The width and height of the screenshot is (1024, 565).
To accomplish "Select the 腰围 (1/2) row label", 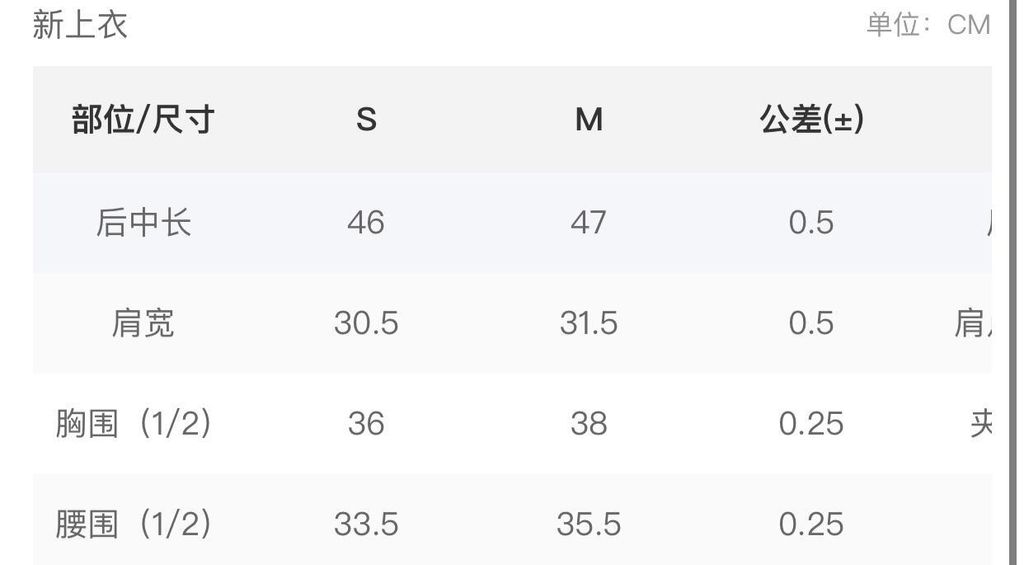I will coord(133,525).
